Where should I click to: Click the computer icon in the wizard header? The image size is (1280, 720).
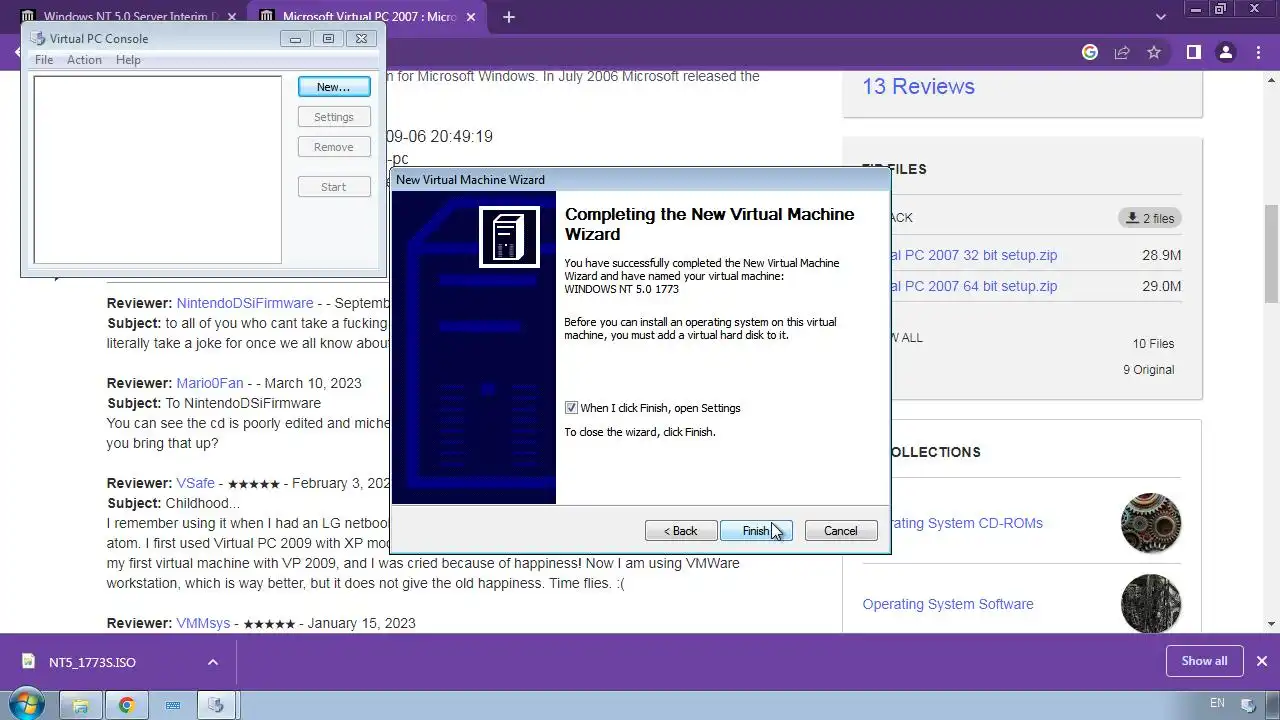[x=509, y=237]
